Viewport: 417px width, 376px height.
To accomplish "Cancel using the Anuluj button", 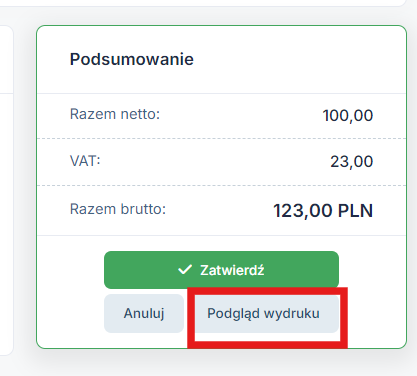I will 144,313.
